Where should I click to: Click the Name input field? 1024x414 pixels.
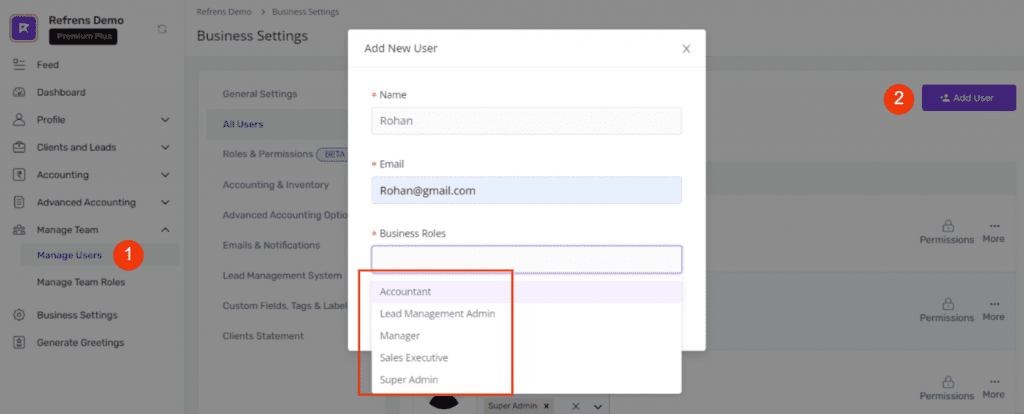click(526, 121)
